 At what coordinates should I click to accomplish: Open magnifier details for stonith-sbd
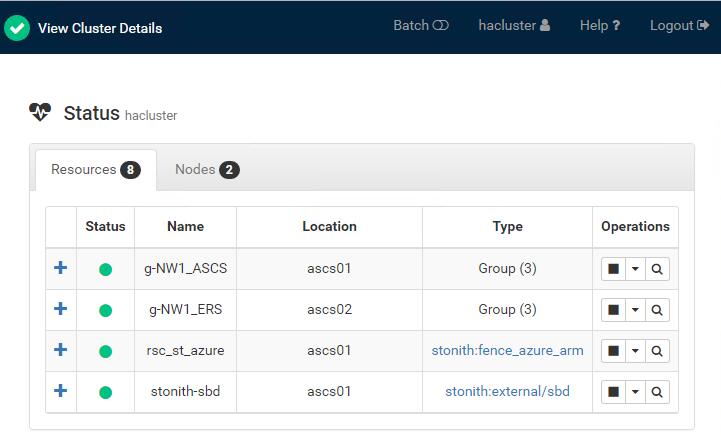(x=657, y=392)
